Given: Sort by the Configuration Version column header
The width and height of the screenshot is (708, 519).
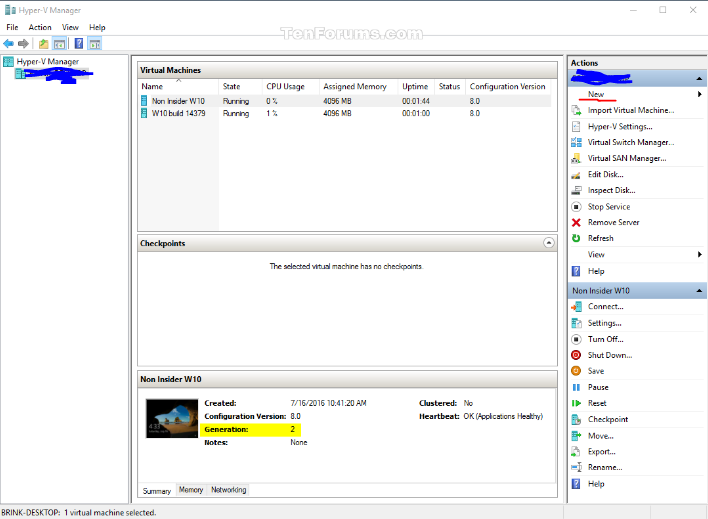Looking at the screenshot, I should pos(508,87).
